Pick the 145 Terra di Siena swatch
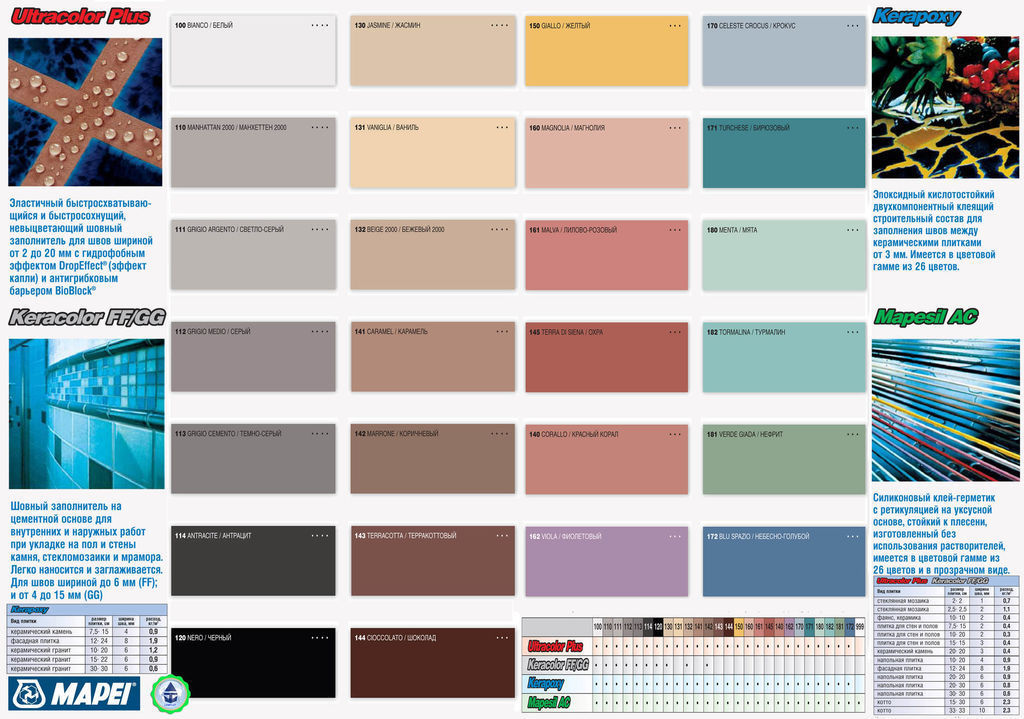Viewport: 1024px width, 719px height. click(607, 357)
